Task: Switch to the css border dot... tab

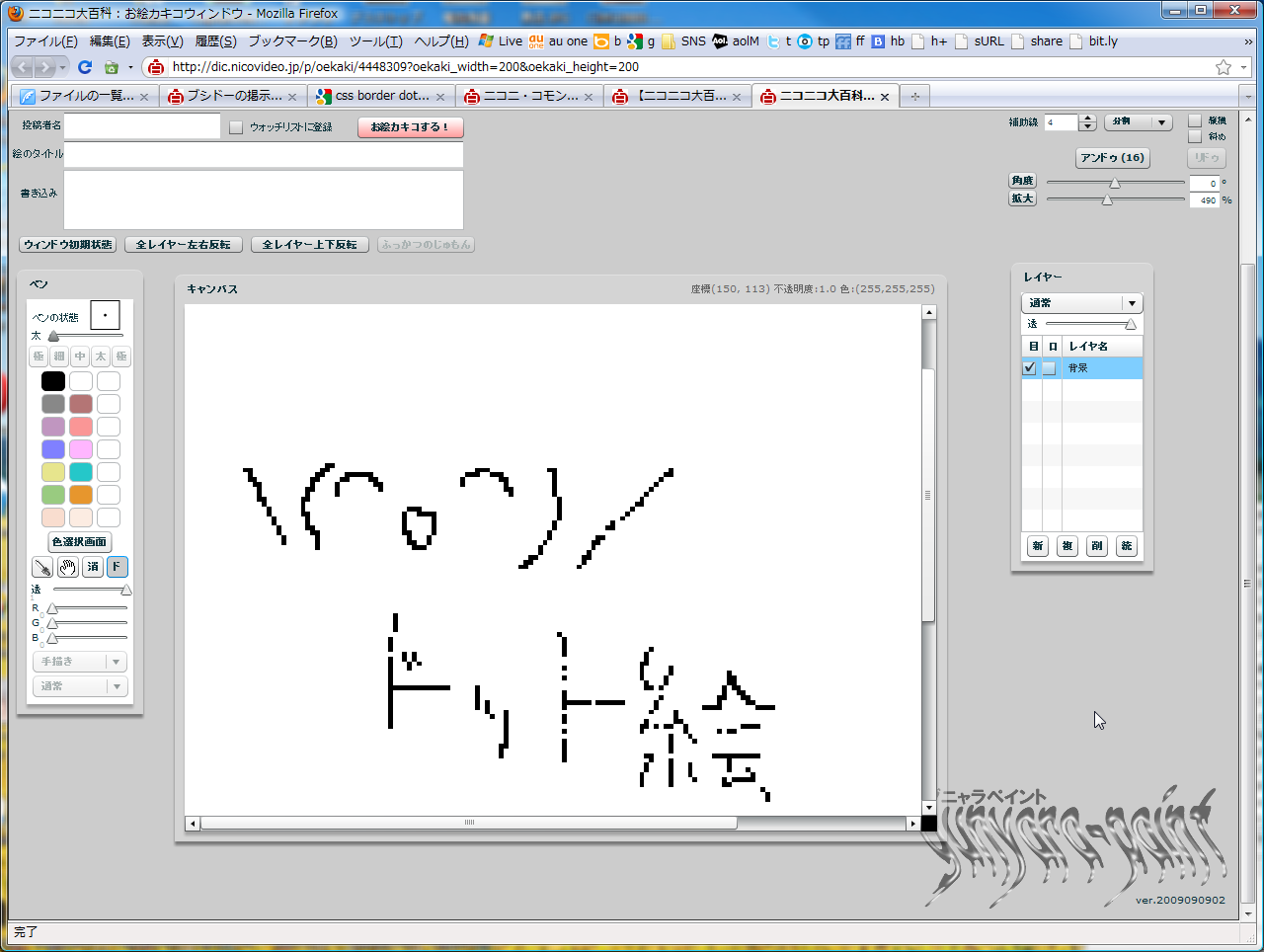Action: coord(380,96)
